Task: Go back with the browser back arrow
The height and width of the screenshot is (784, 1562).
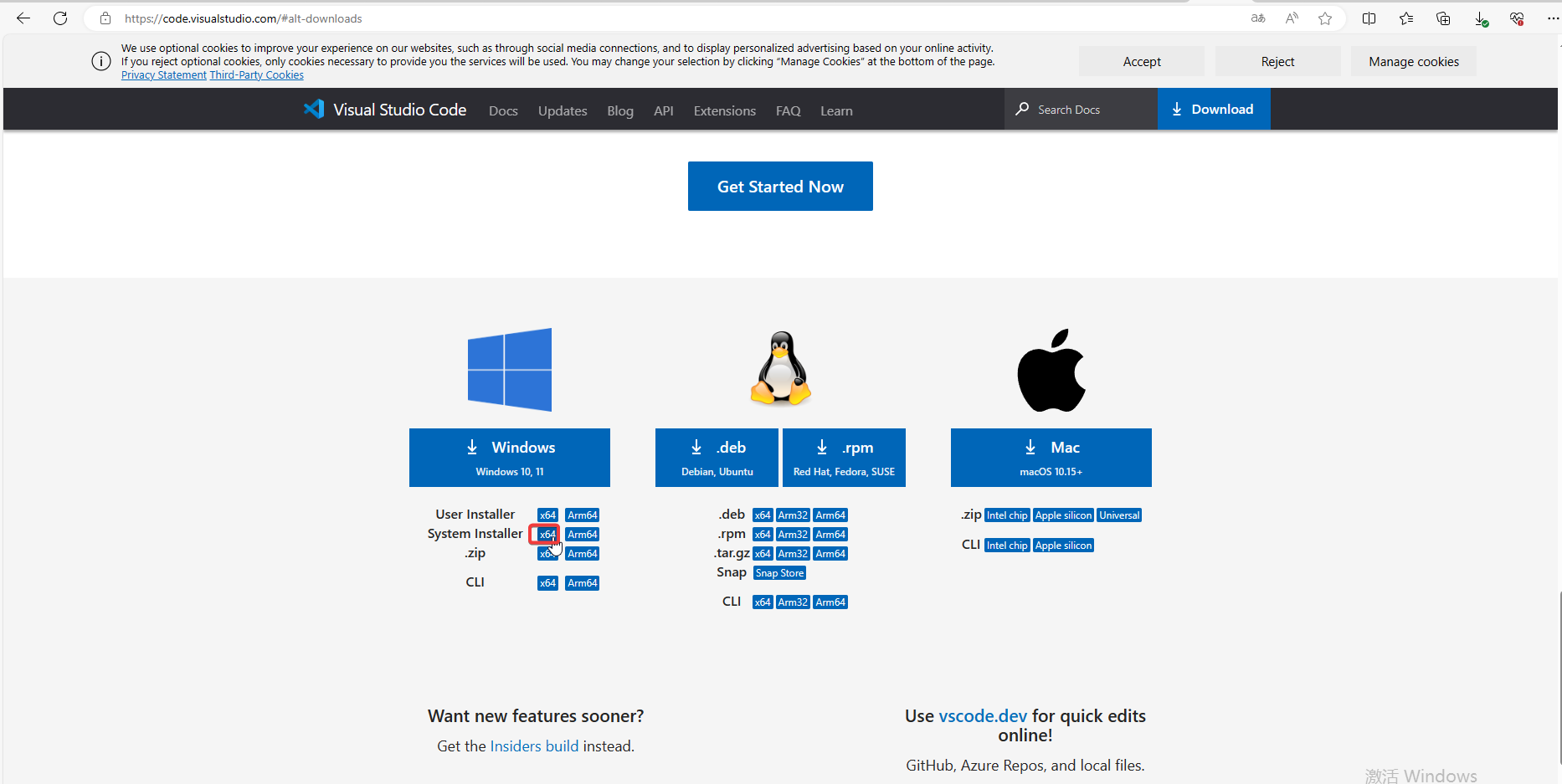Action: [x=23, y=18]
